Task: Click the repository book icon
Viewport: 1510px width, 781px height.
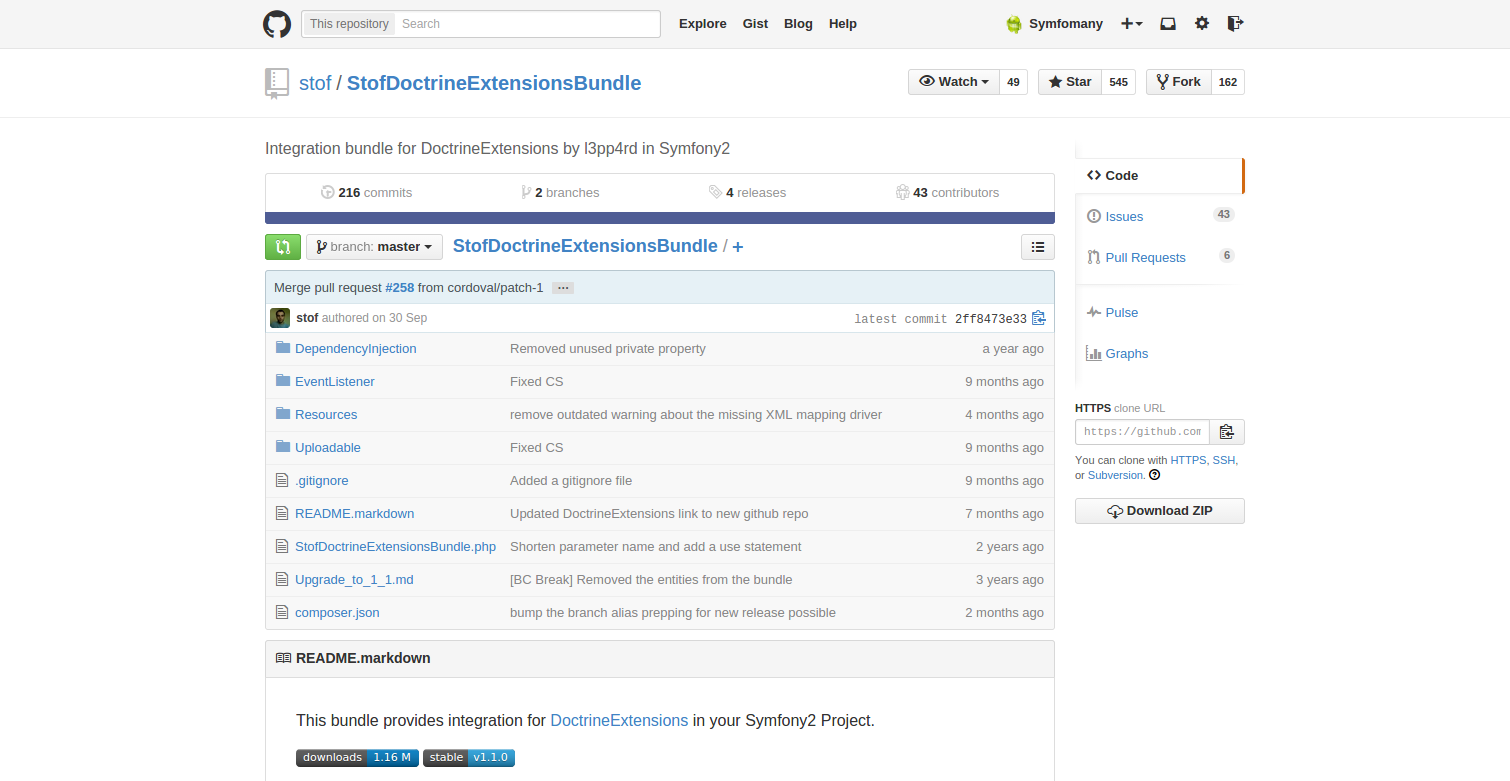Action: [277, 83]
